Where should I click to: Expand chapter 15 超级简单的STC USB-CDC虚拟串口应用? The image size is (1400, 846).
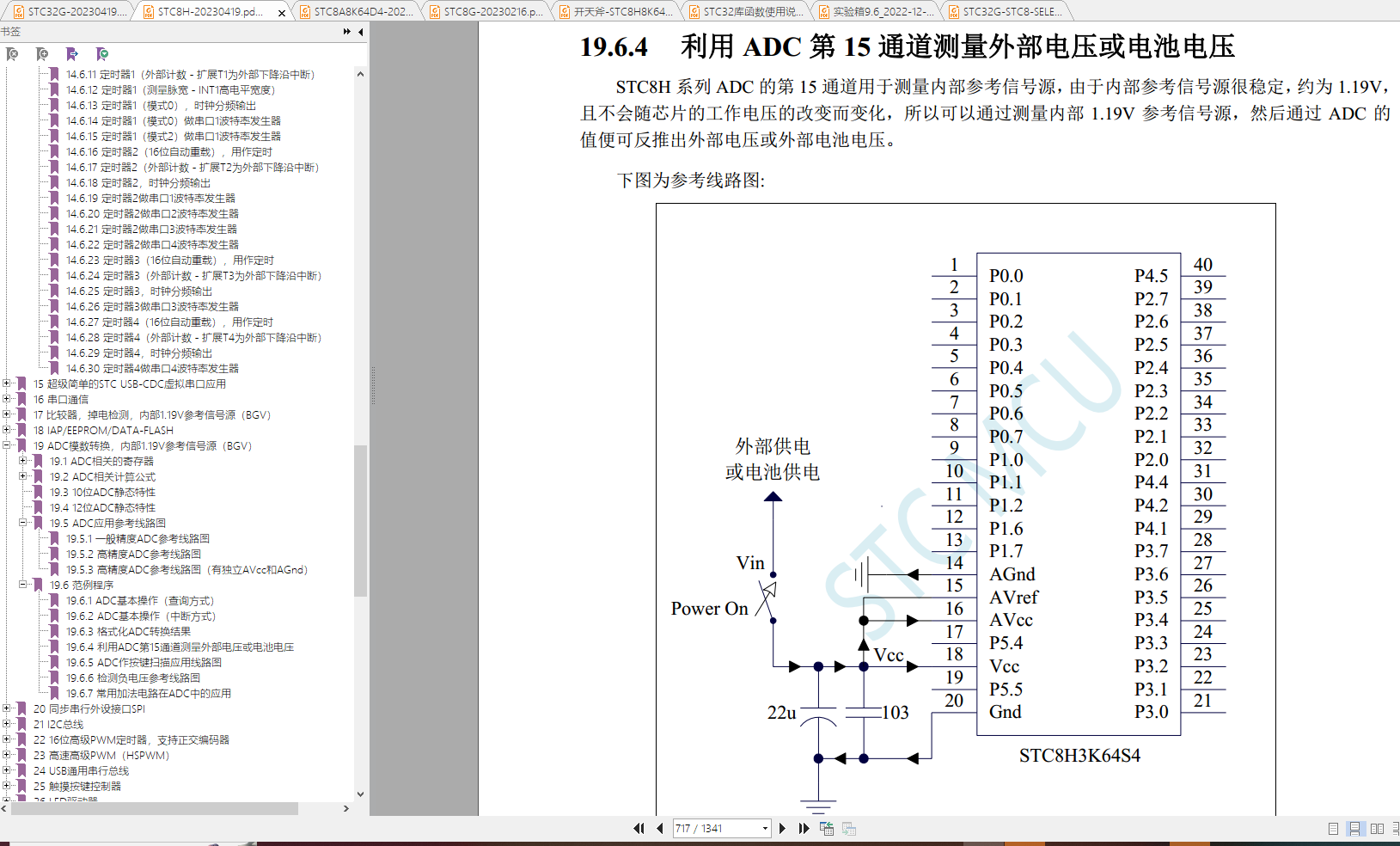[x=7, y=384]
